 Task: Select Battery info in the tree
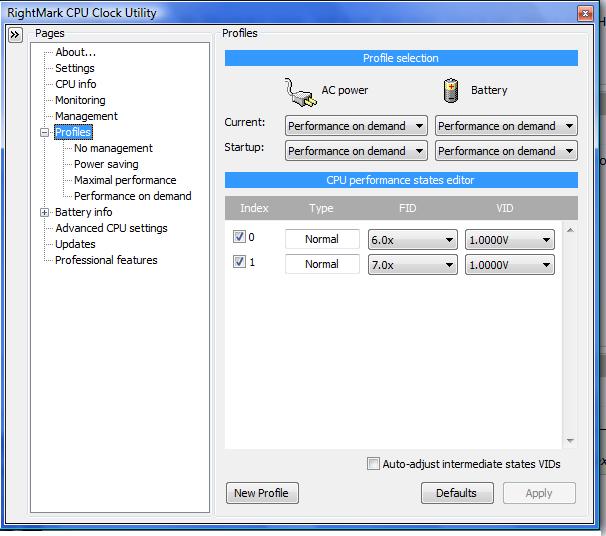click(x=83, y=212)
